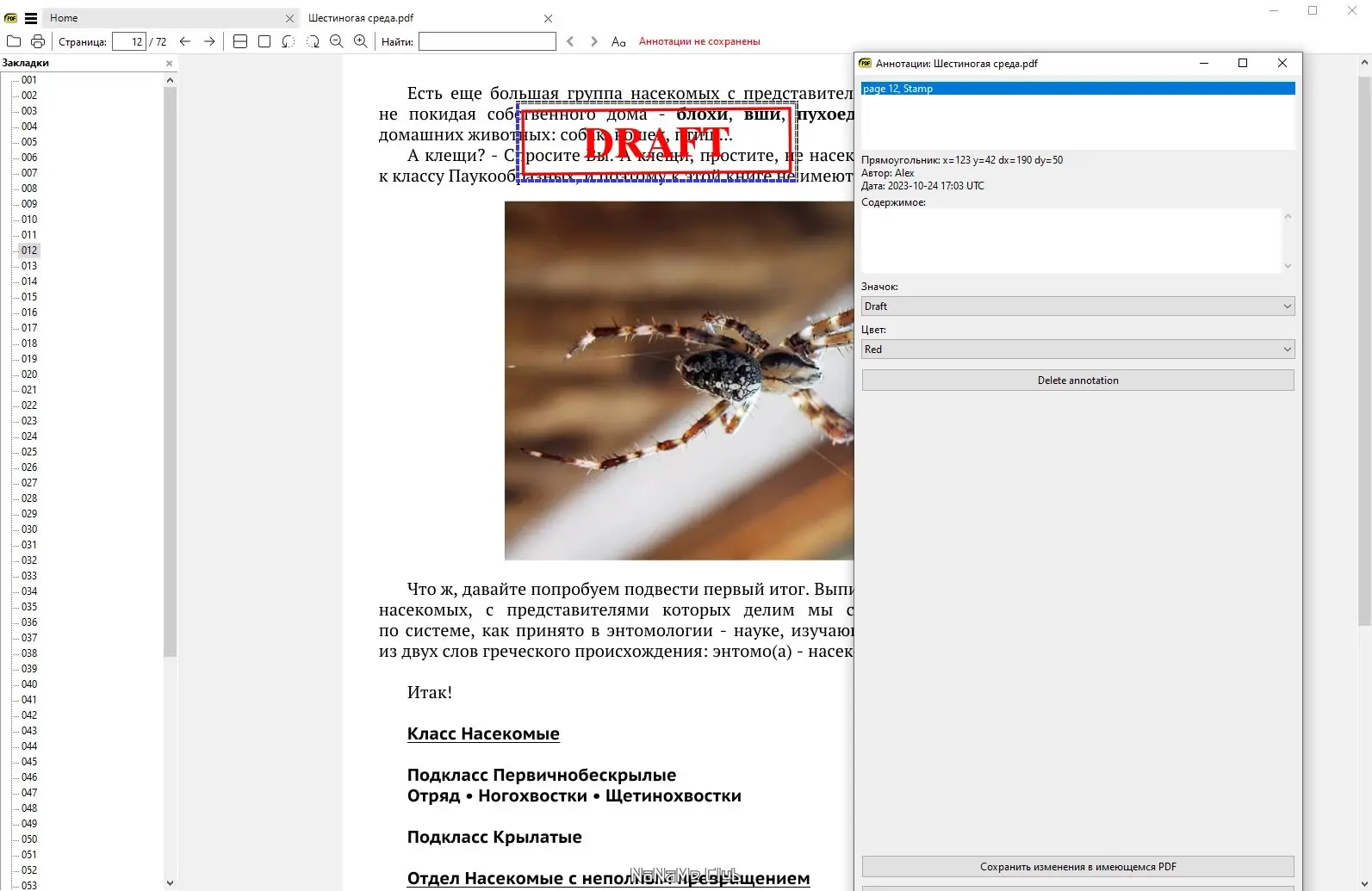This screenshot has height=891, width=1372.
Task: Click the 'Автор: Alex' text
Action: tap(888, 173)
